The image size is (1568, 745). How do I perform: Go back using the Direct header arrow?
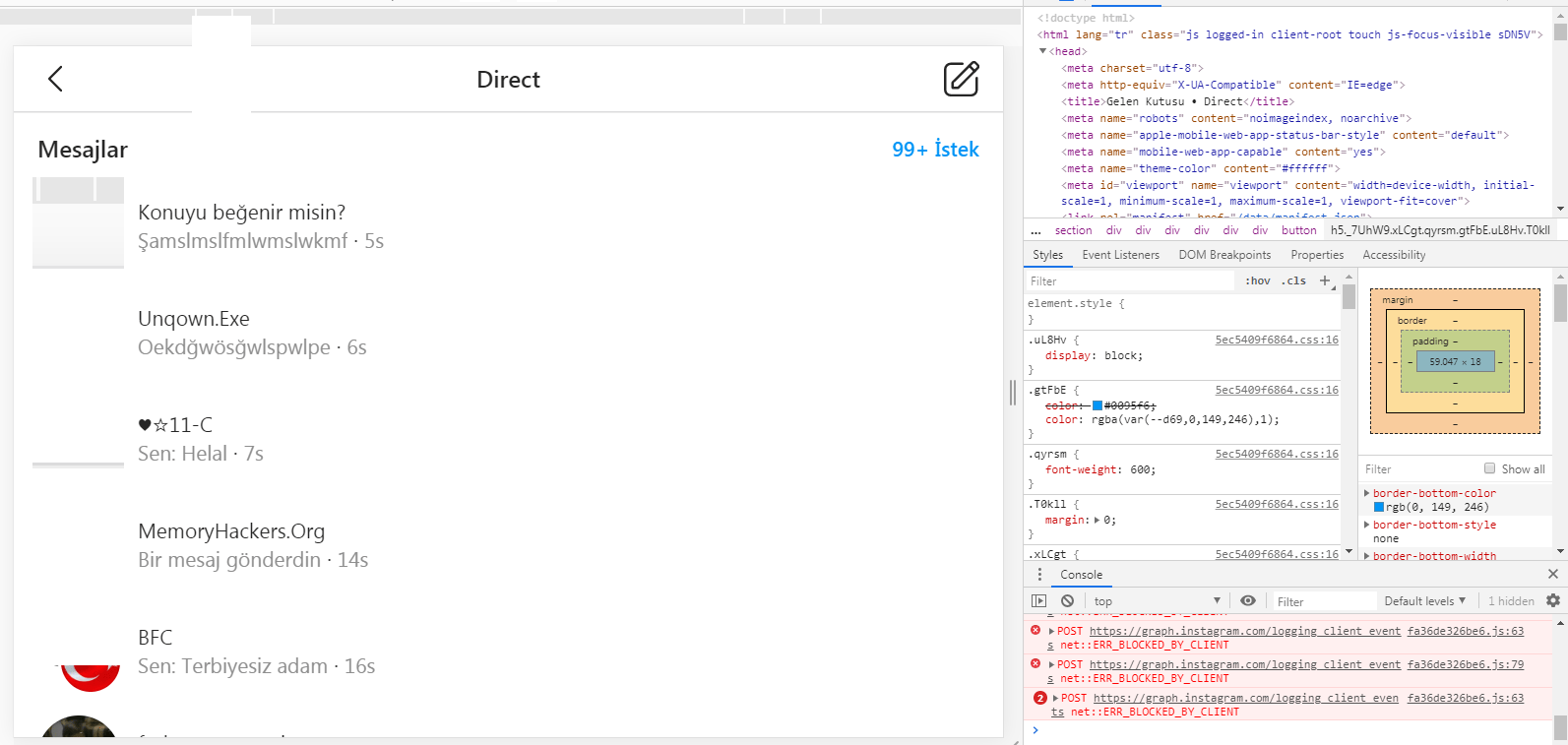[x=55, y=79]
